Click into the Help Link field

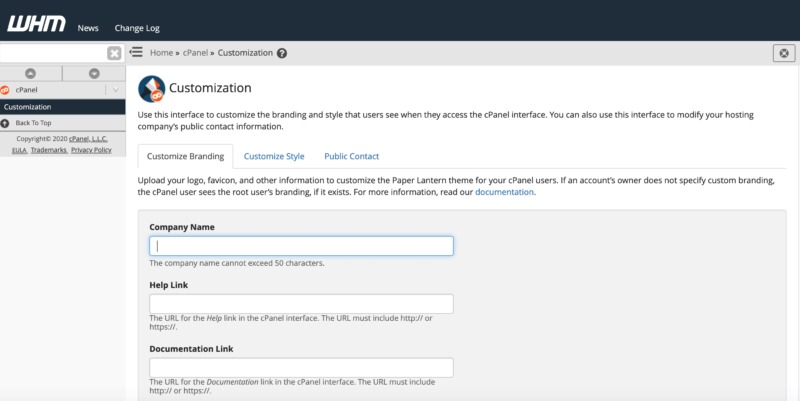coord(301,304)
